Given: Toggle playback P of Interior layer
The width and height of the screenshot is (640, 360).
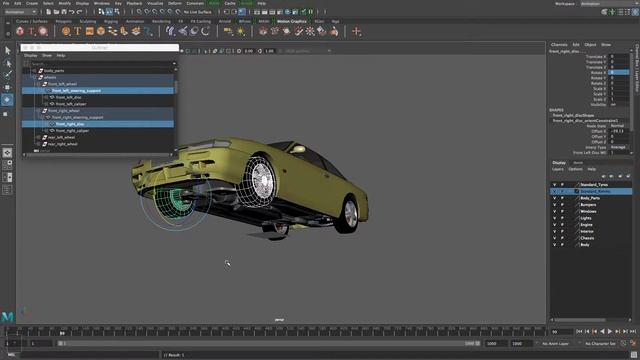Looking at the screenshot, I should pos(562,231).
